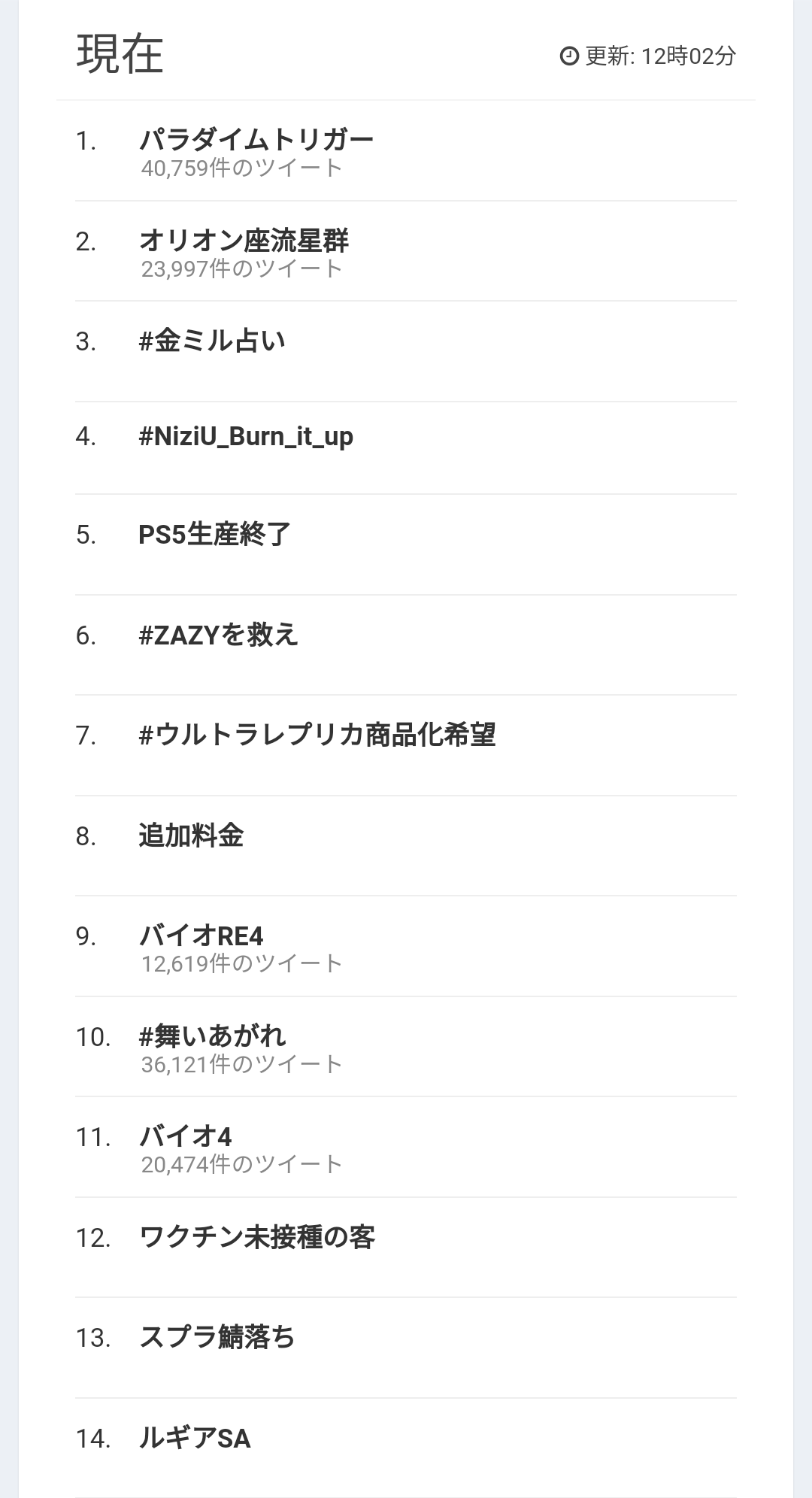Tap the PS5生産終了 trend
The height and width of the screenshot is (1498, 812).
pyautogui.click(x=214, y=535)
